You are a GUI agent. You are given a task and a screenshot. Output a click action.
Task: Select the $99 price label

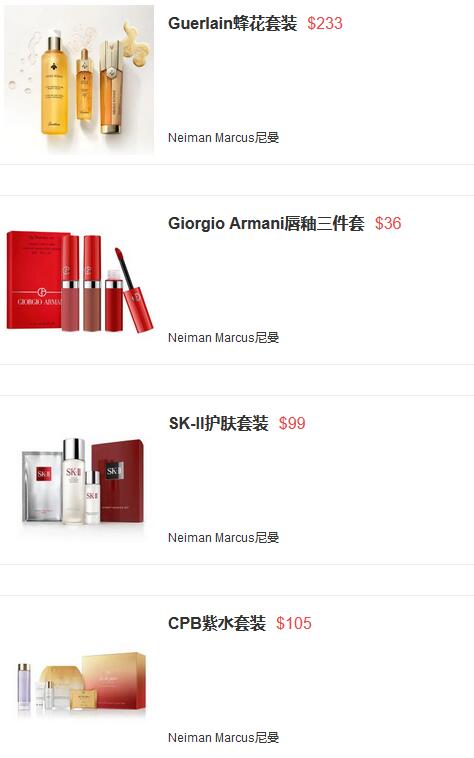tap(292, 423)
